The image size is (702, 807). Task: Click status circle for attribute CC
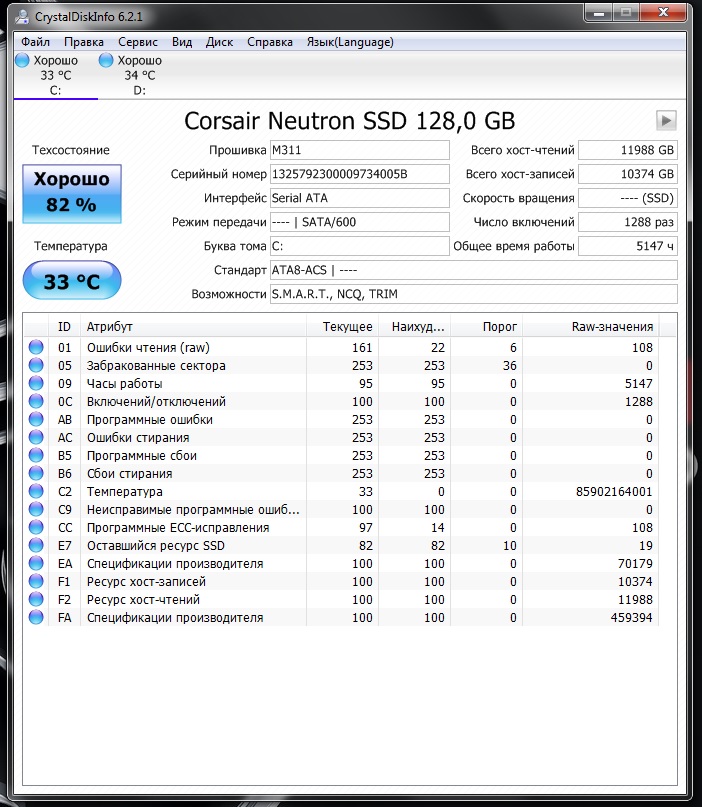[36, 527]
